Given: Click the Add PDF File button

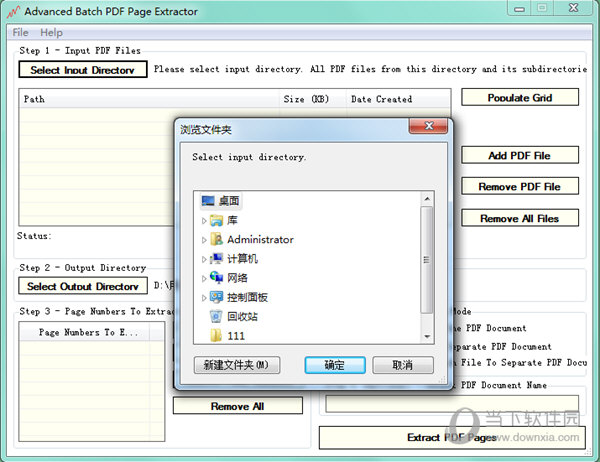Looking at the screenshot, I should (x=520, y=155).
